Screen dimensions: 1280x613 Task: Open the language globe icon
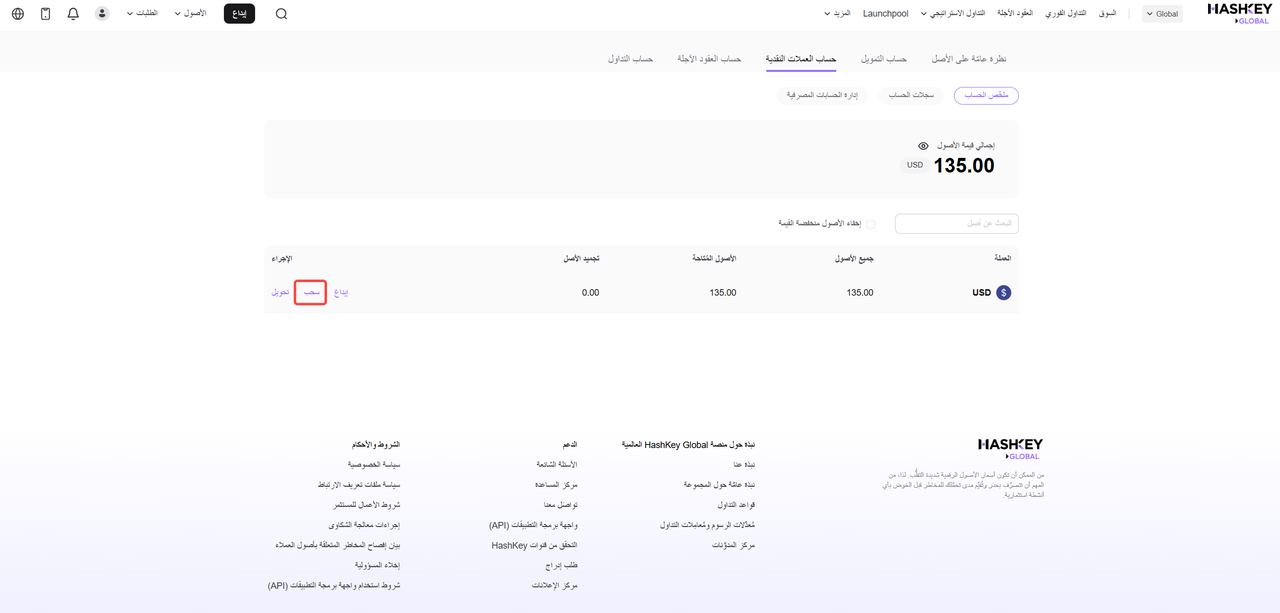tap(17, 14)
